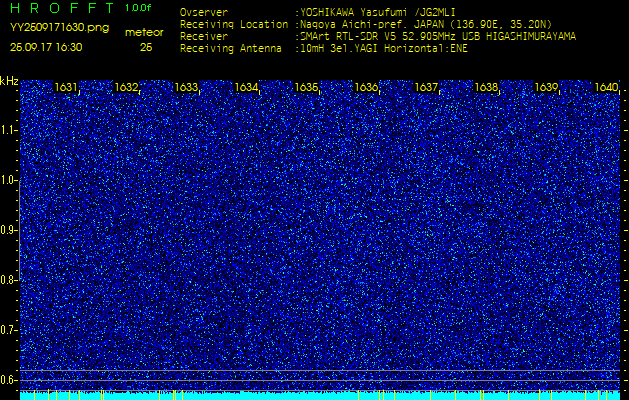The height and width of the screenshot is (400, 629).
Task: Click the 1.0 kHz frequency label
Action: tap(8, 180)
